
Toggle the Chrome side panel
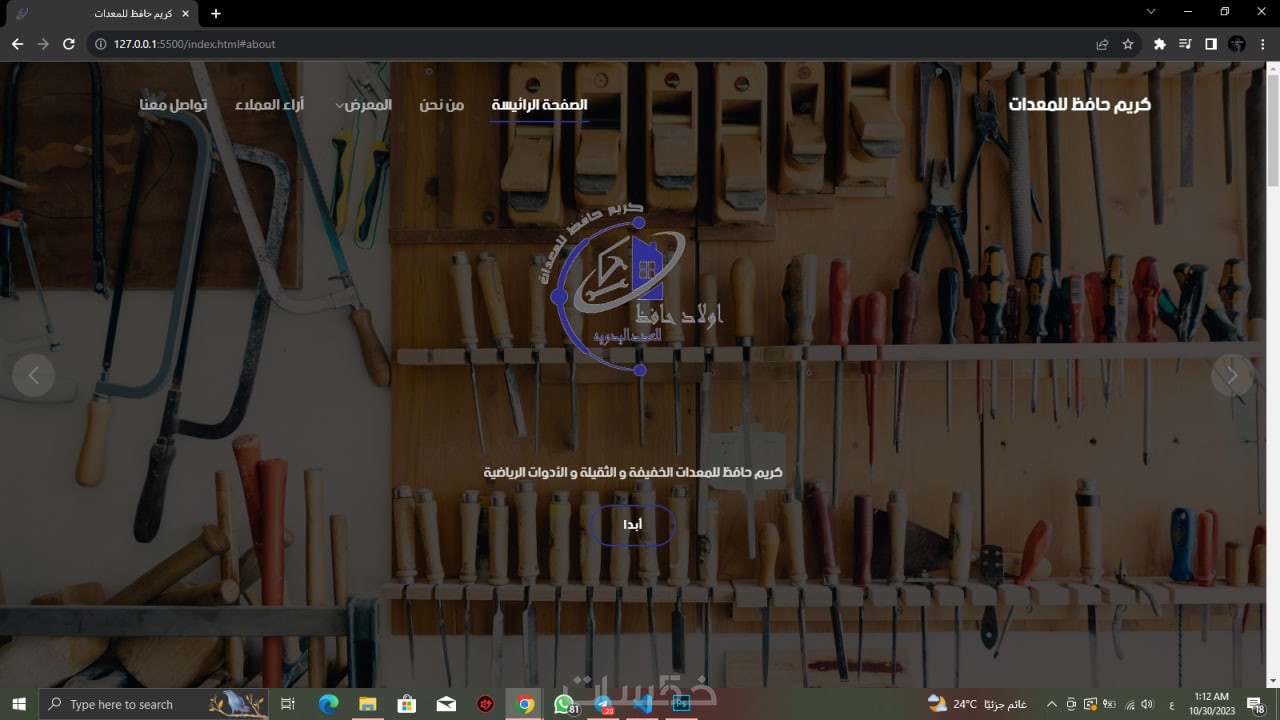pyautogui.click(x=1211, y=44)
